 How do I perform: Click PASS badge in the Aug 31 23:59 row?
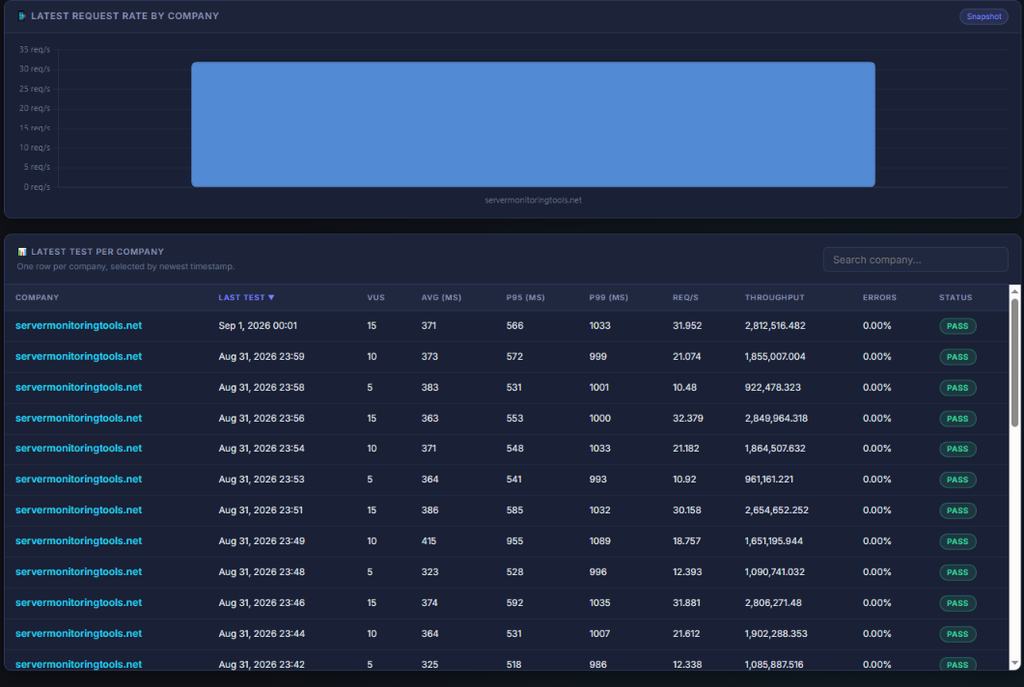click(x=957, y=357)
